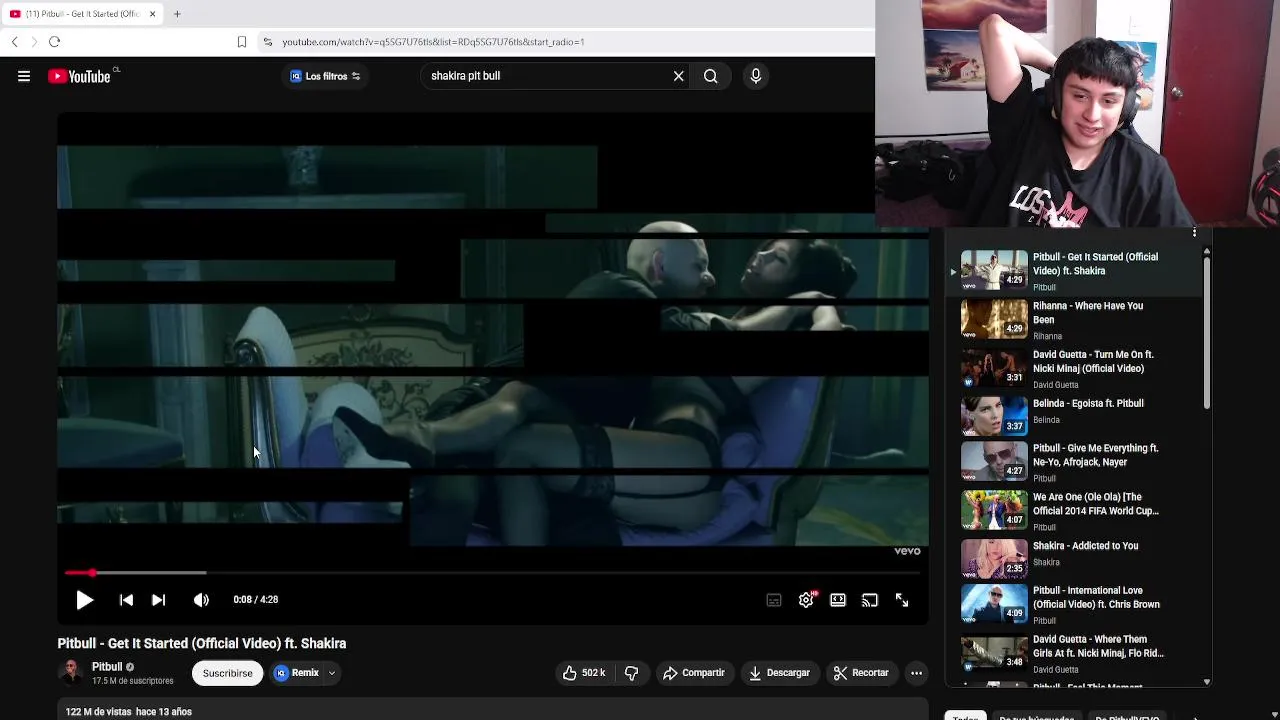Click the 0:08 / 4:28 time display
This screenshot has height=720, width=1280.
coord(256,600)
